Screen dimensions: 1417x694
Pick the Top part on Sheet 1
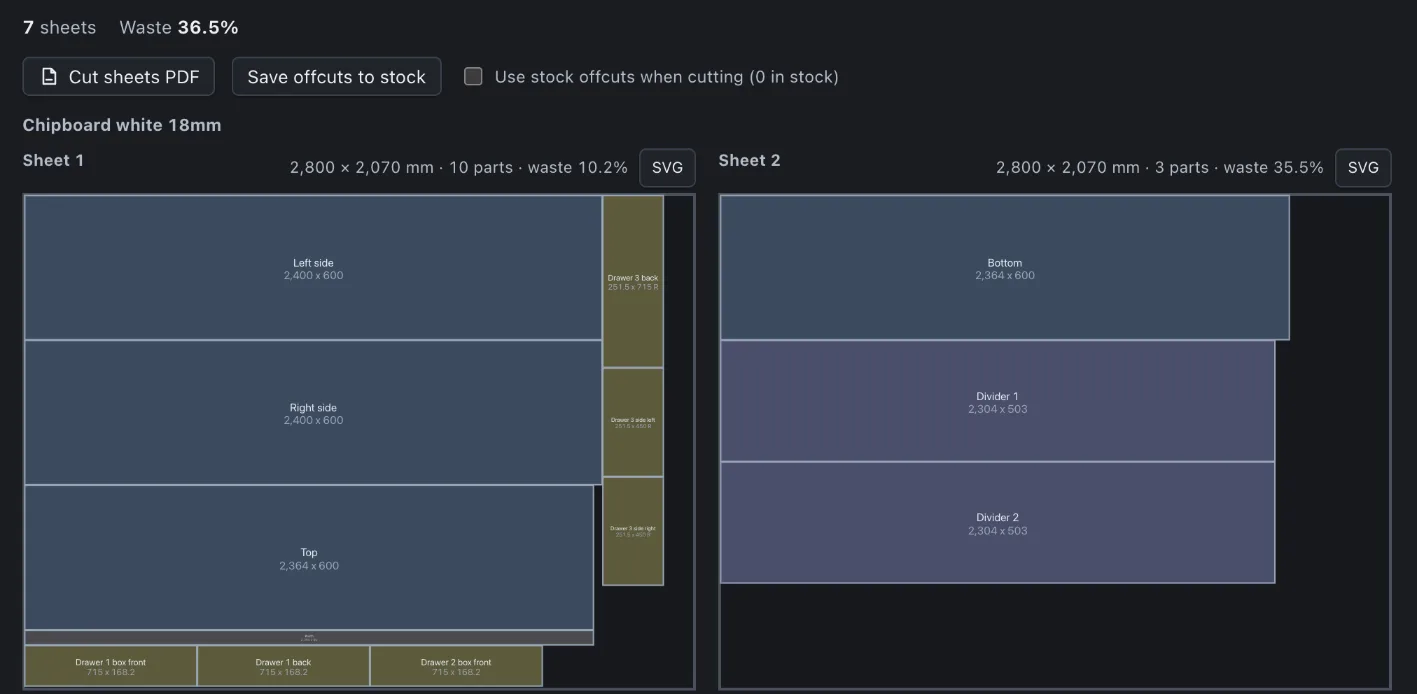pyautogui.click(x=309, y=558)
